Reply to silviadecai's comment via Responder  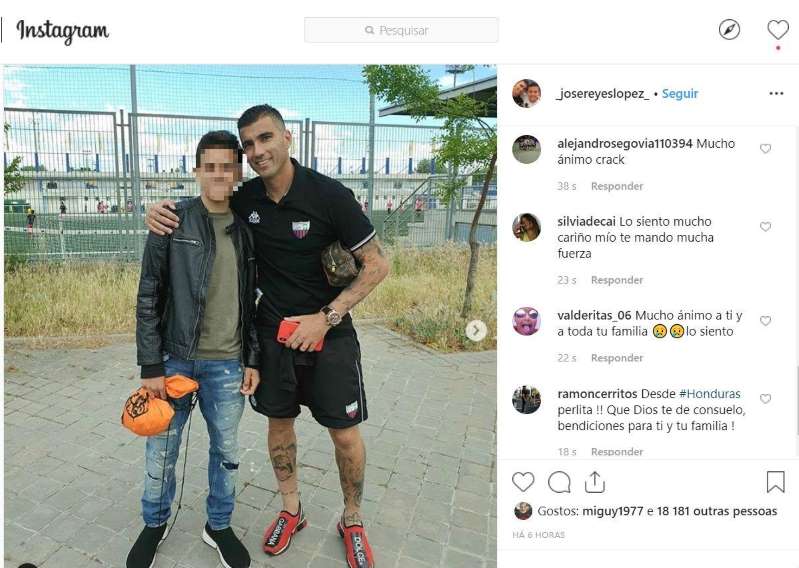click(617, 280)
